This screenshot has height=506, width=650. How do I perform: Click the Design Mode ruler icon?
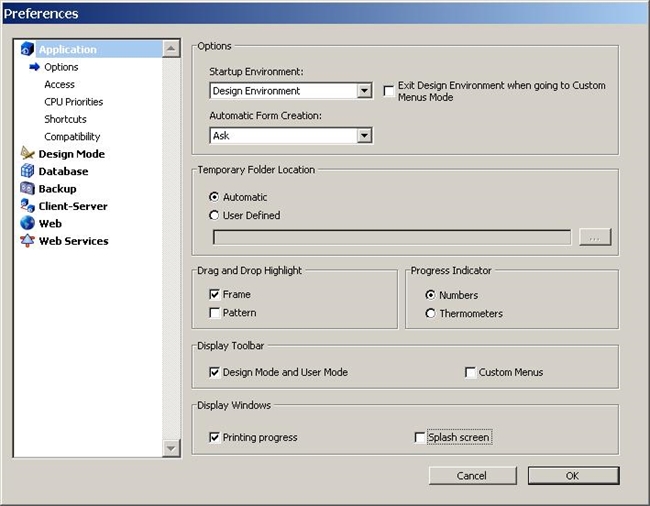coord(27,153)
